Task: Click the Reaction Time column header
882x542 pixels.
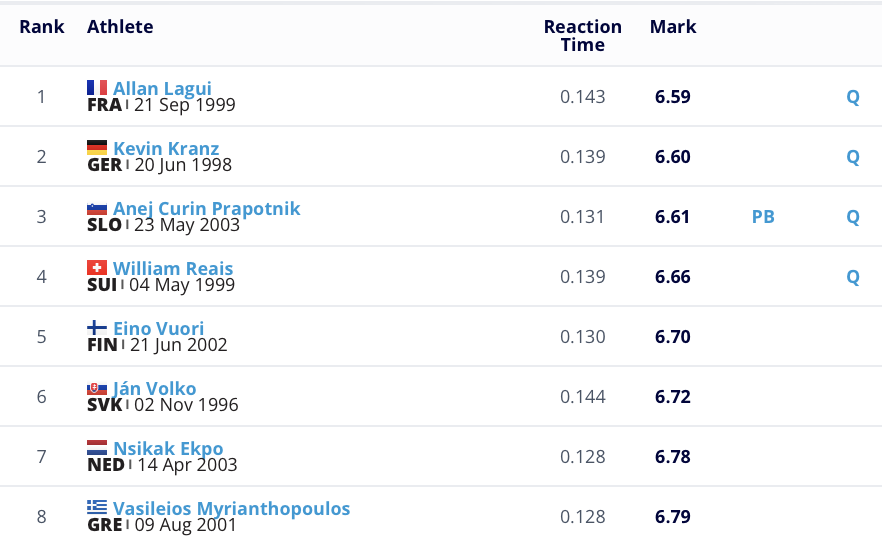Action: [583, 36]
